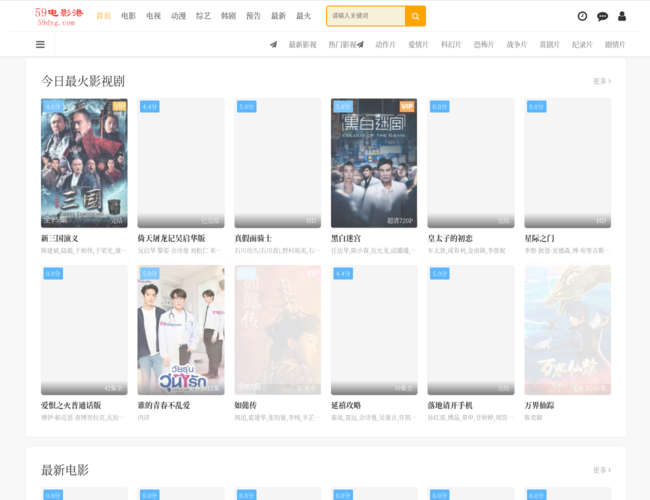This screenshot has height=500, width=650.
Task: Expand 更多 for 今日最火影视剧
Action: tap(602, 81)
